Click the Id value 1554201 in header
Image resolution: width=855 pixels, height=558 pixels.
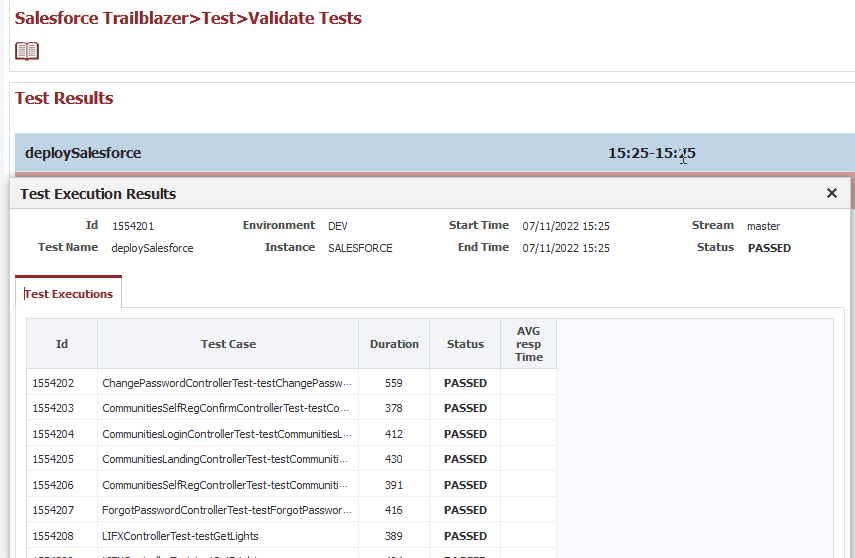pyautogui.click(x=133, y=226)
